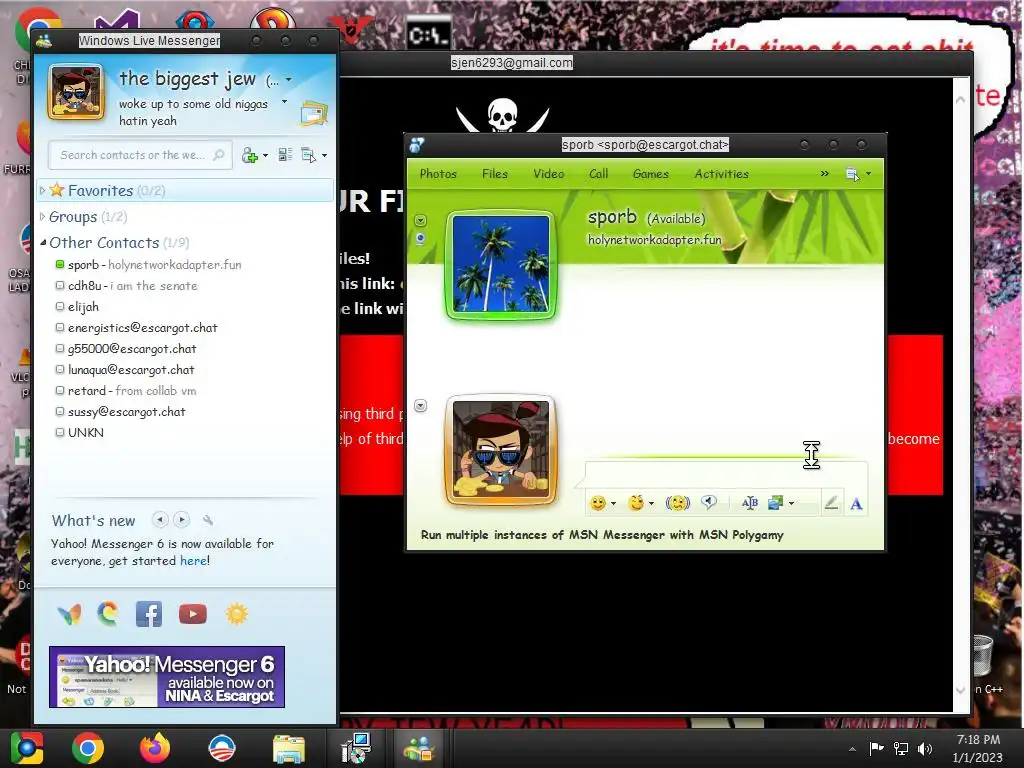The height and width of the screenshot is (768, 1024).
Task: Open the wink picker in chat toolbar
Action: click(636, 503)
